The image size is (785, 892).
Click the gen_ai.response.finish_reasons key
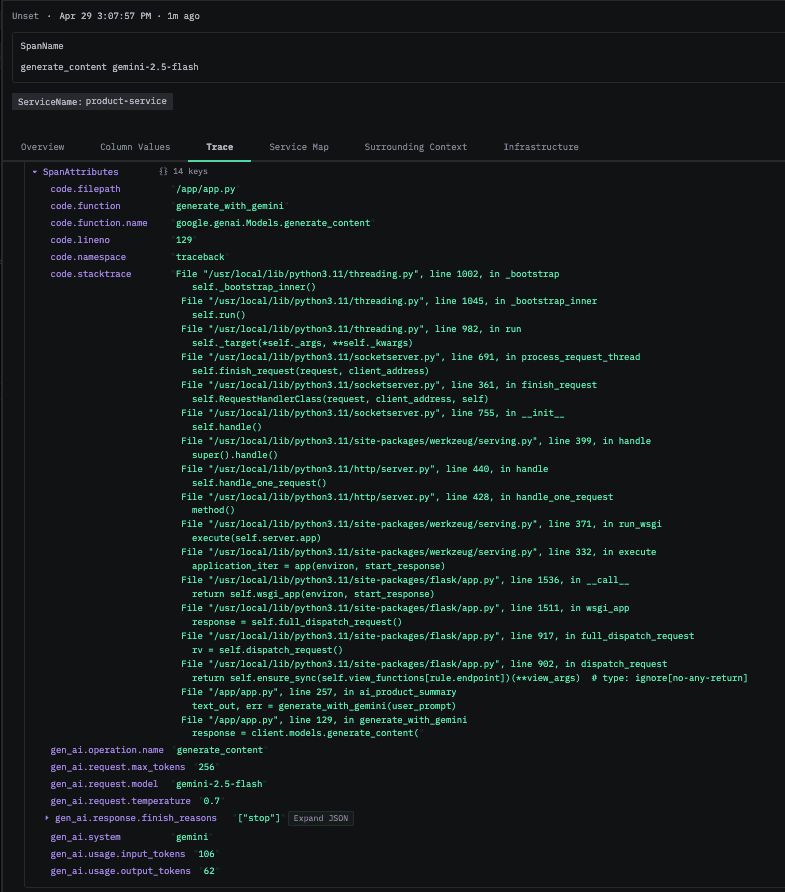[136, 818]
